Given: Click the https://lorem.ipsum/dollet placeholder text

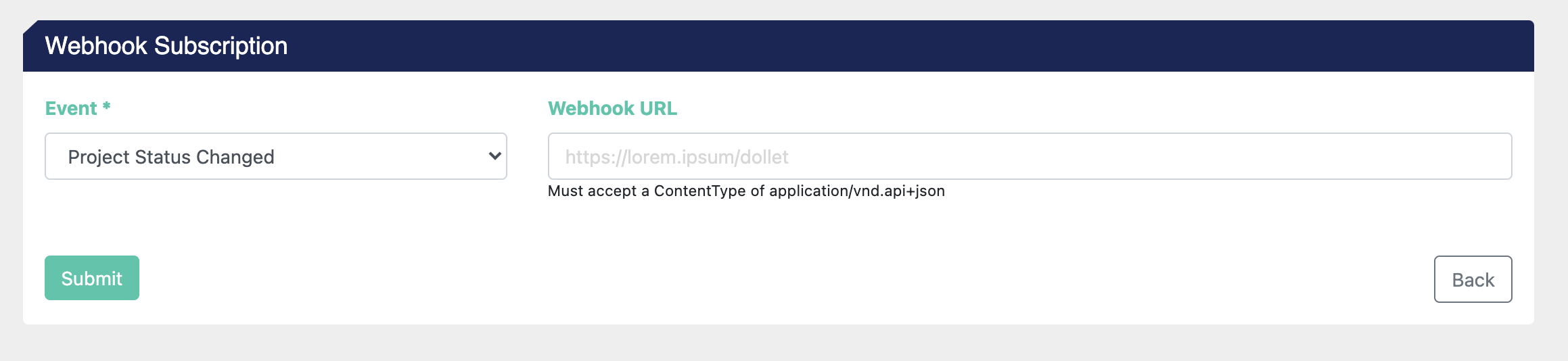Looking at the screenshot, I should click(676, 157).
